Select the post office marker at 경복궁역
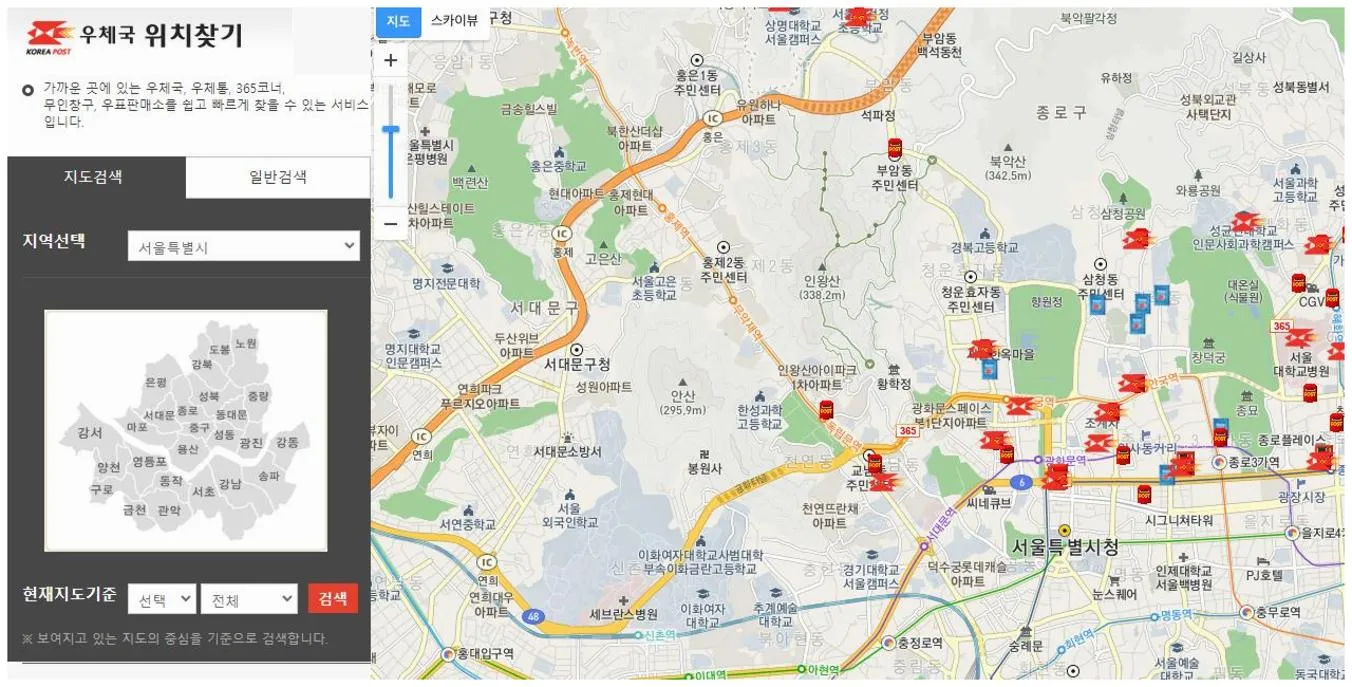This screenshot has width=1352, height=687. click(1019, 405)
